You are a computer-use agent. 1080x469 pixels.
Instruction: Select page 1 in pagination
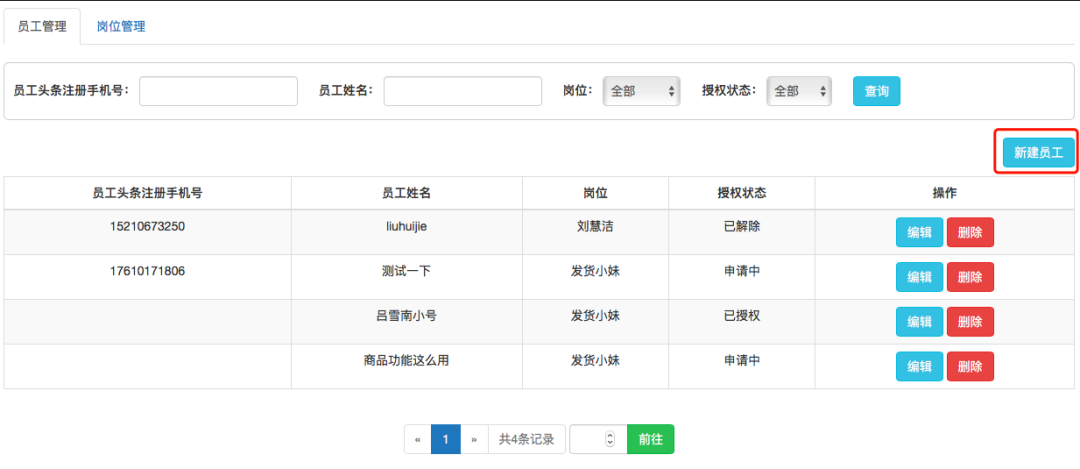(x=446, y=439)
